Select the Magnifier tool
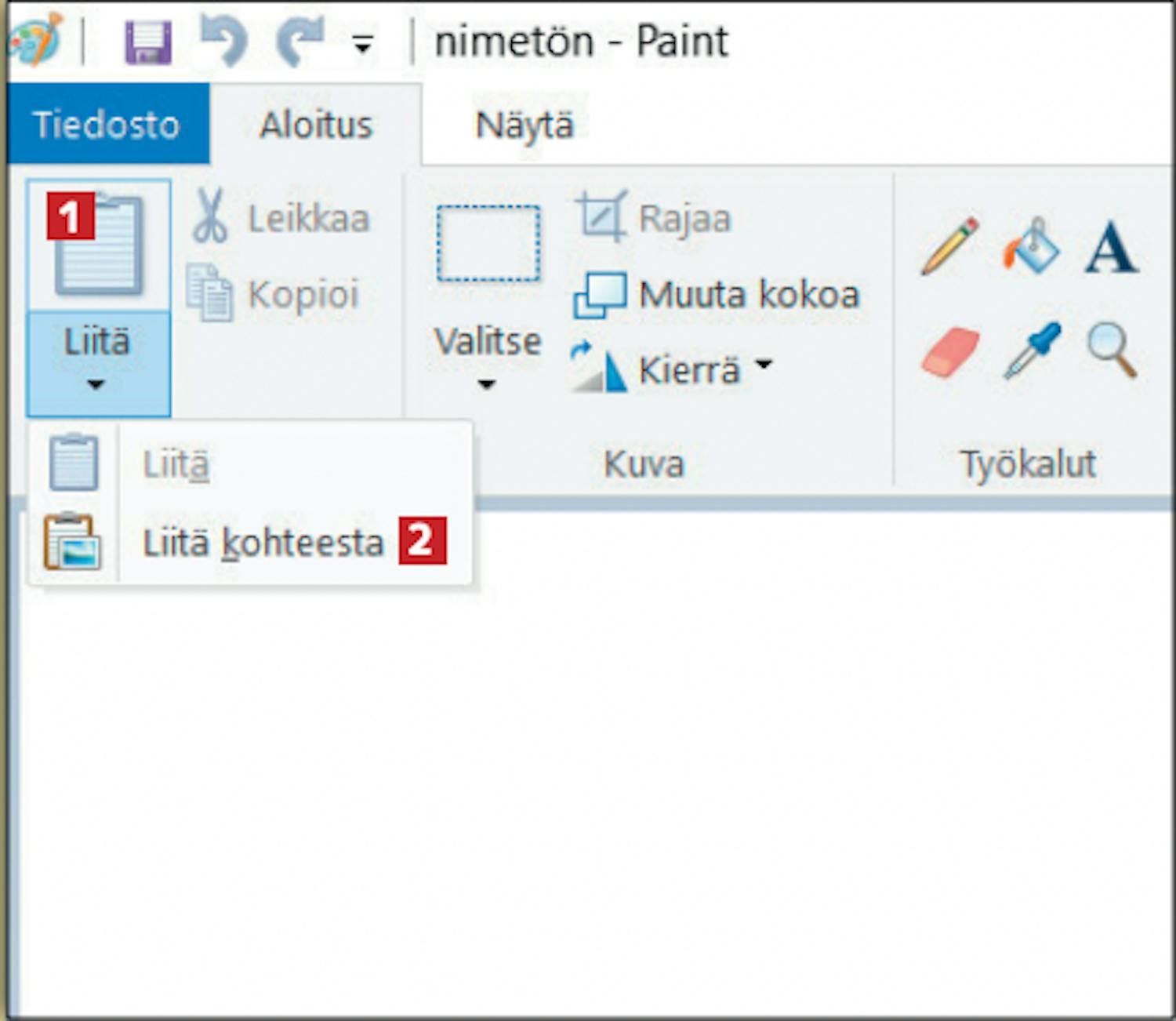This screenshot has width=1176, height=1021. coord(1112,351)
